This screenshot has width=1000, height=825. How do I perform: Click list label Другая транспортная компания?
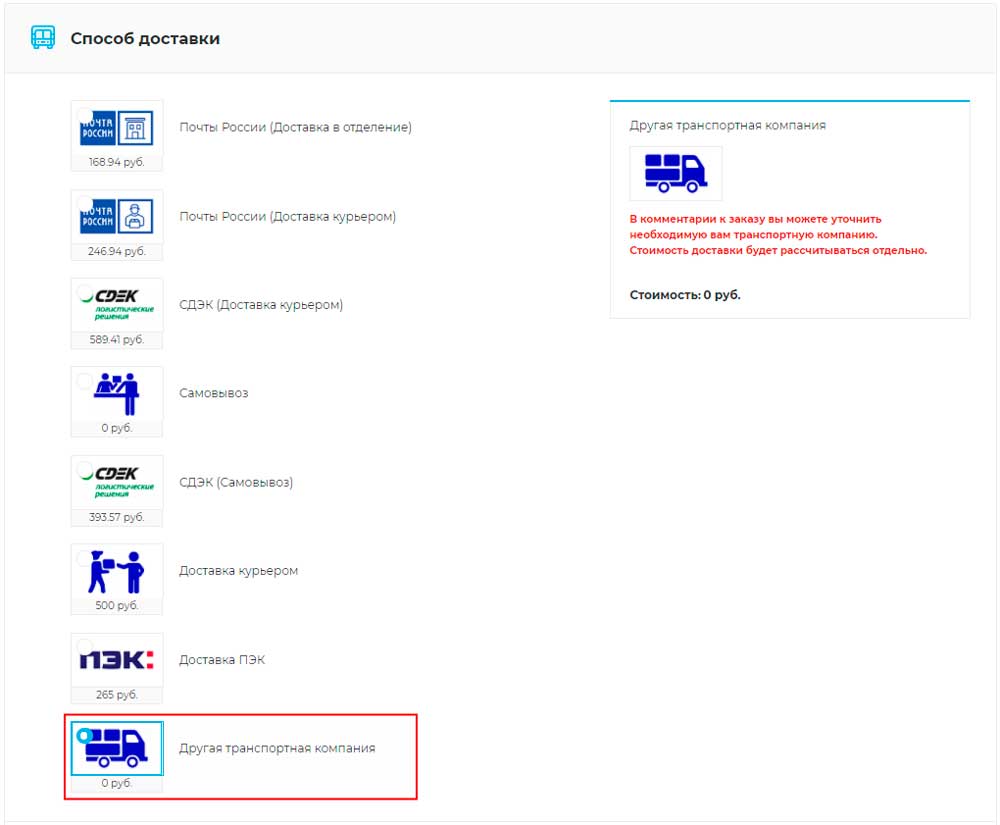277,748
